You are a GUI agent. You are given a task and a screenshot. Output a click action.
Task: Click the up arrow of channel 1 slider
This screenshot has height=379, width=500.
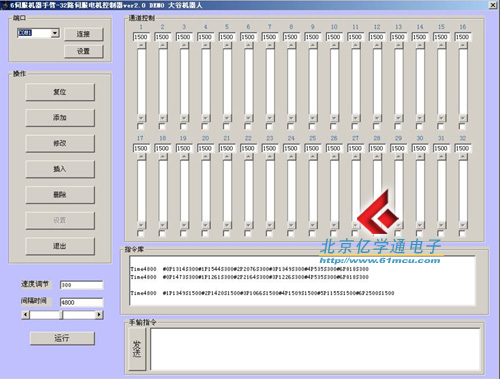[x=141, y=46]
